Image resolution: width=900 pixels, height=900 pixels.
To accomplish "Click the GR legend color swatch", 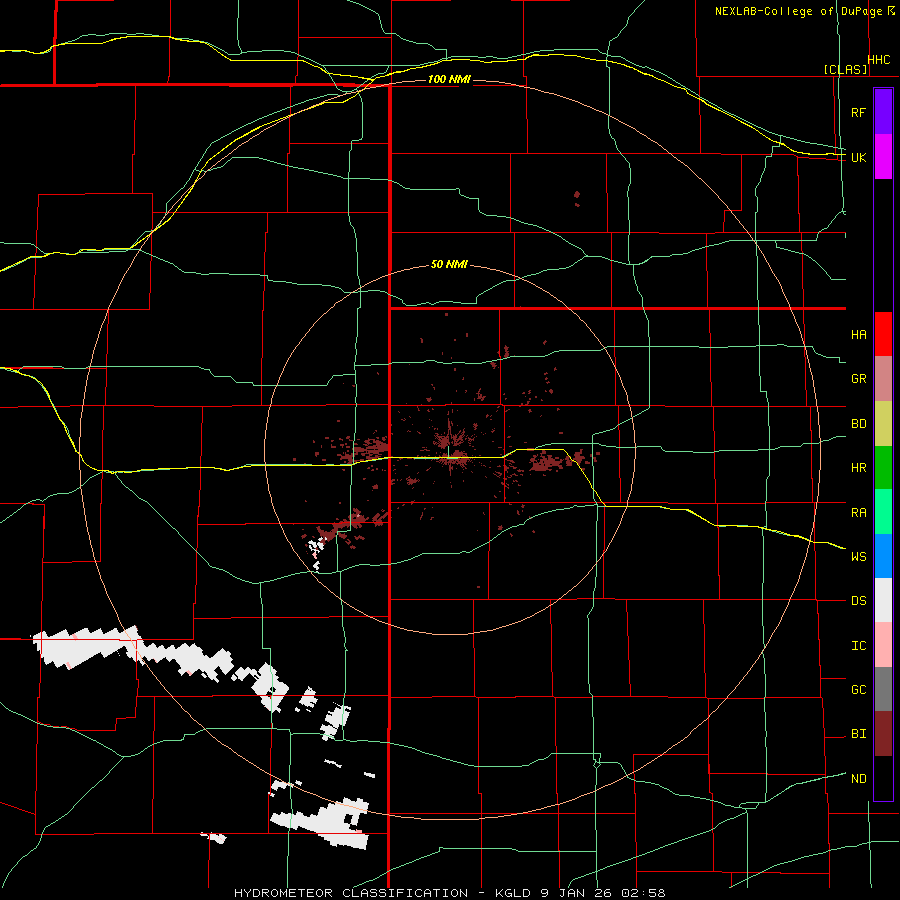I will click(883, 378).
